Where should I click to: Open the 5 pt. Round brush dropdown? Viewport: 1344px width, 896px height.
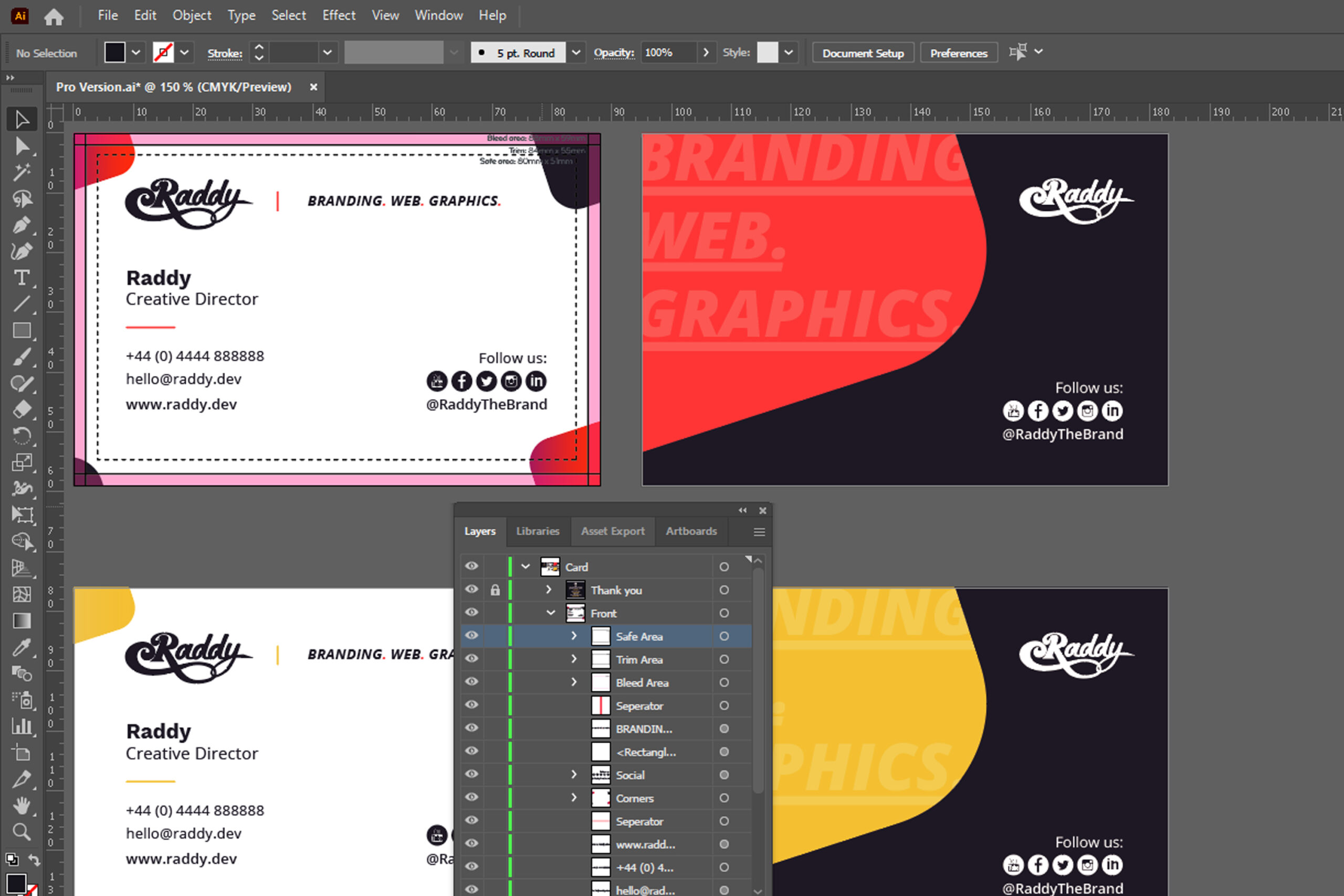pyautogui.click(x=576, y=52)
